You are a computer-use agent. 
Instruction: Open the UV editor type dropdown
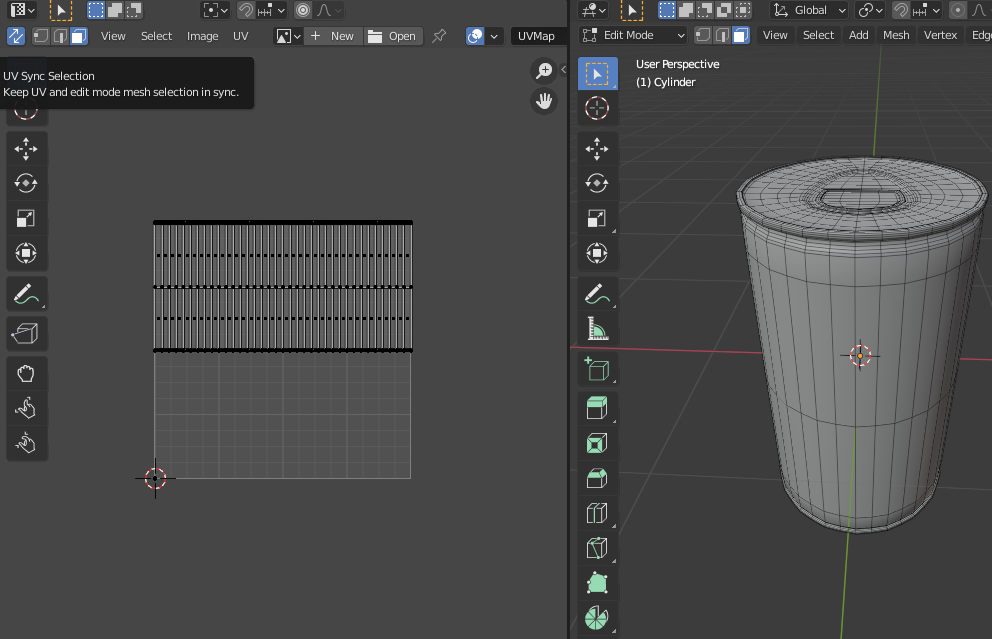point(22,10)
